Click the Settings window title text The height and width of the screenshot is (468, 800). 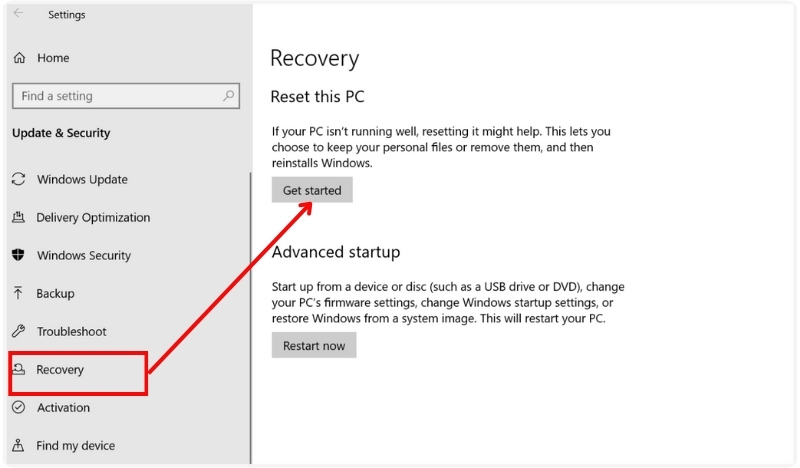click(67, 14)
